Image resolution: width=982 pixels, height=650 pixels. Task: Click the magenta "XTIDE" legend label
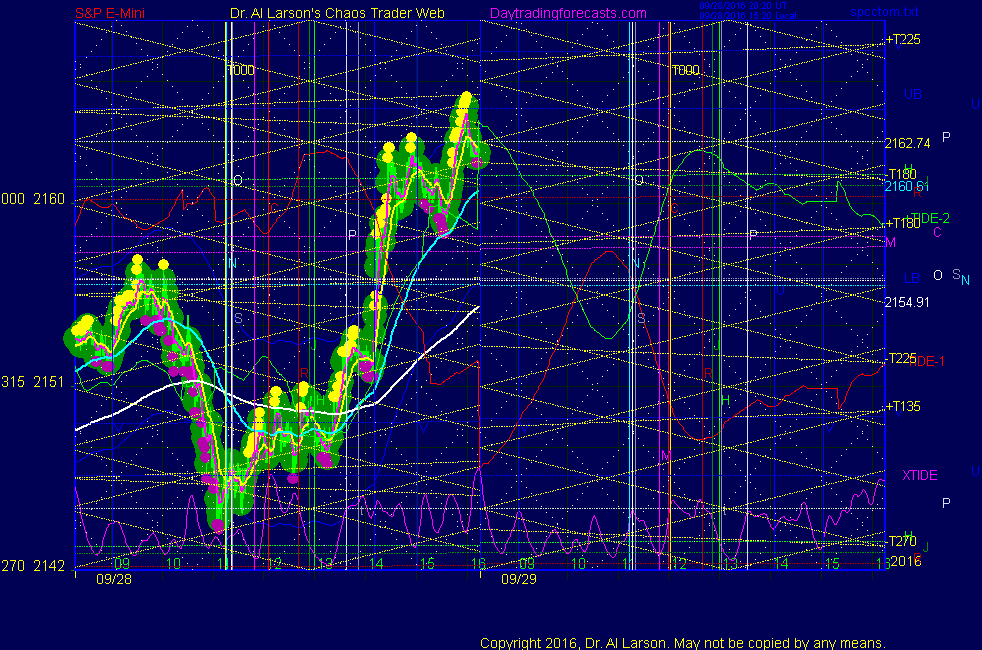pyautogui.click(x=919, y=475)
